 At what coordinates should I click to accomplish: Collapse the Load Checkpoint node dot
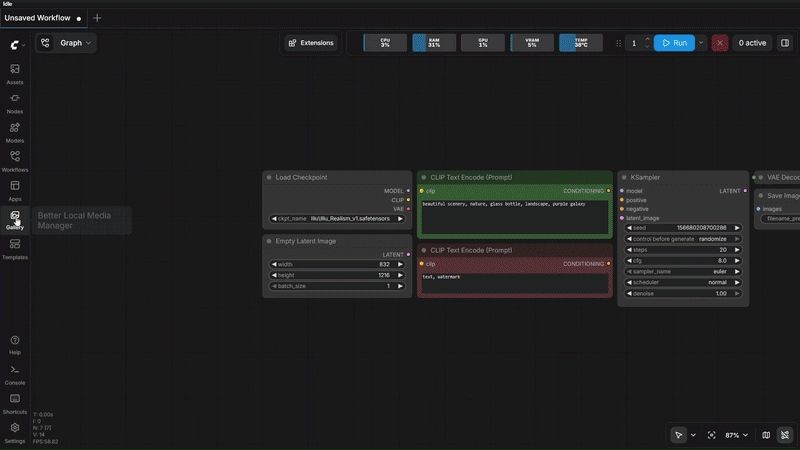point(269,178)
